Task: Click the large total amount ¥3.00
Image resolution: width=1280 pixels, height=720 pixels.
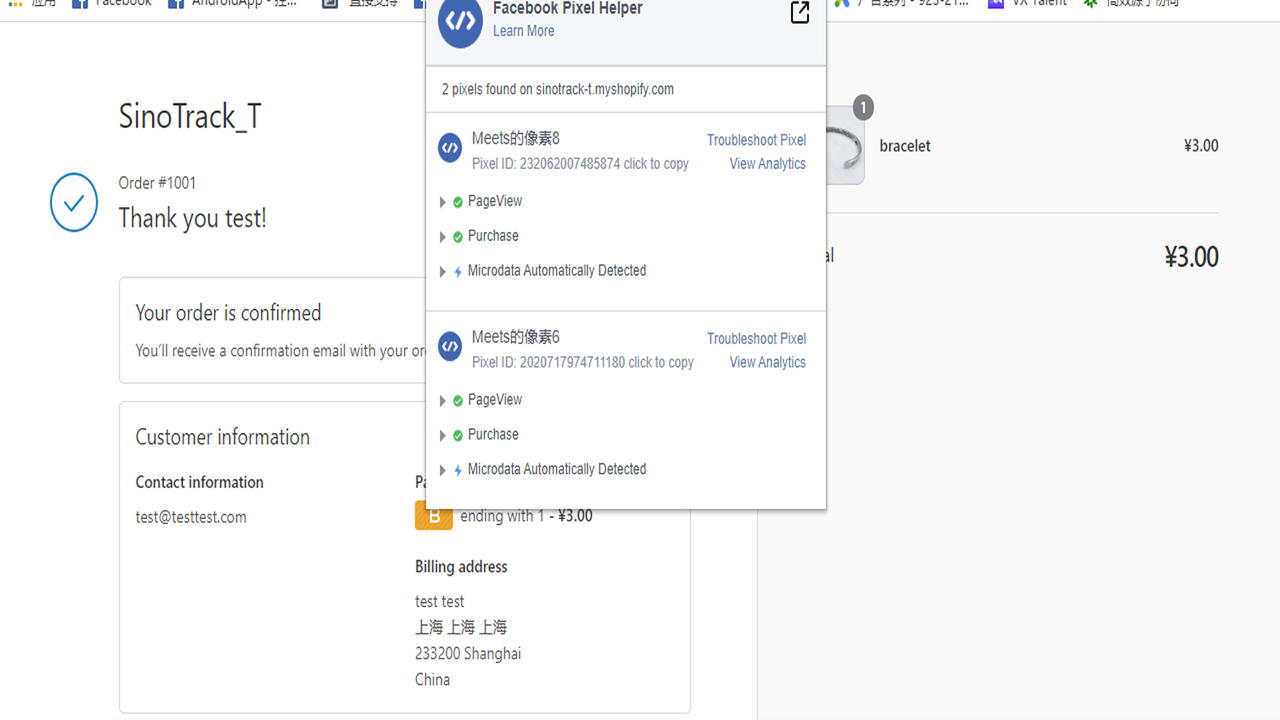Action: tap(1192, 257)
